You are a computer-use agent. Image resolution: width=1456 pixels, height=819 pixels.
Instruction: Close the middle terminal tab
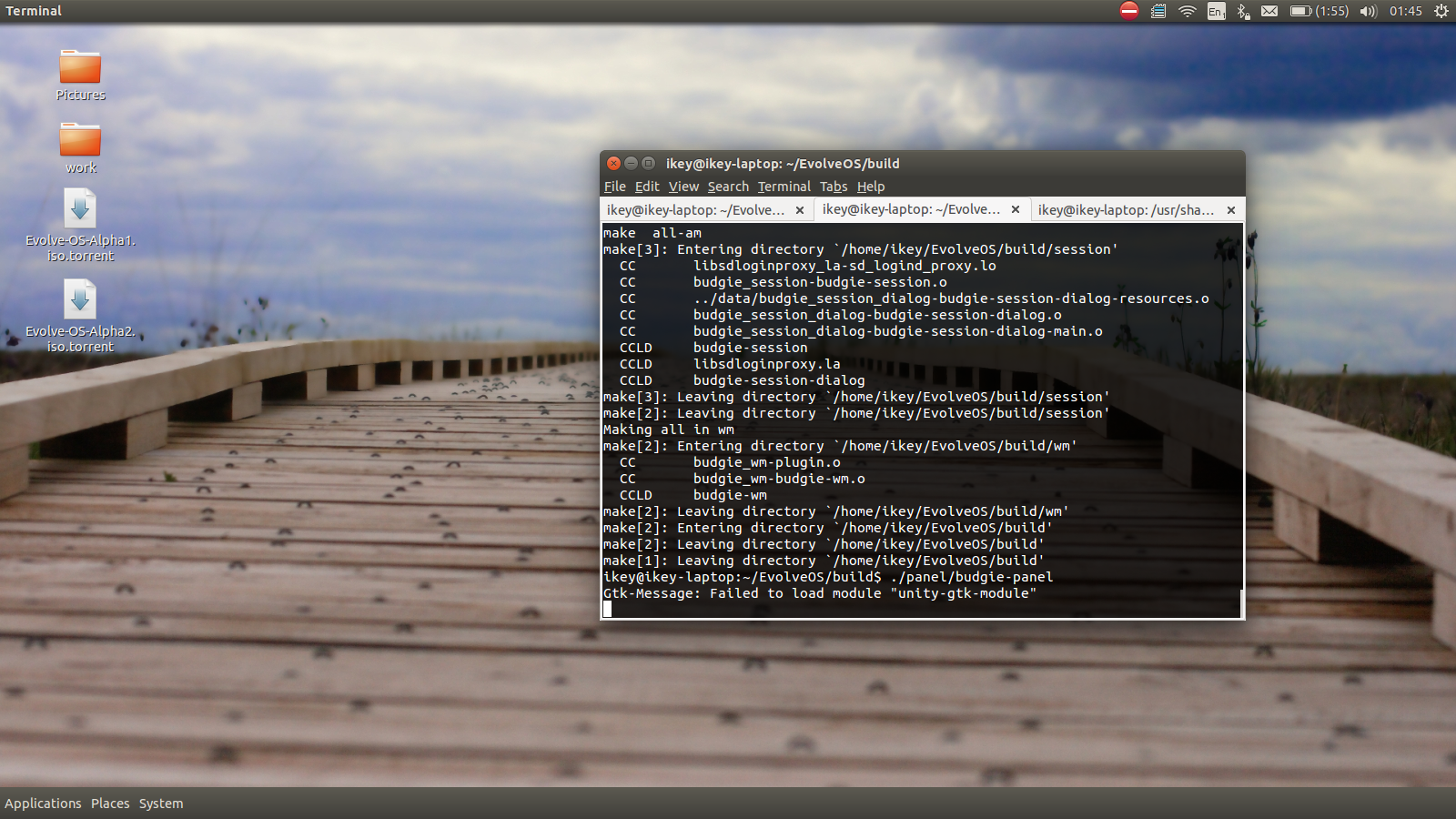1016,209
